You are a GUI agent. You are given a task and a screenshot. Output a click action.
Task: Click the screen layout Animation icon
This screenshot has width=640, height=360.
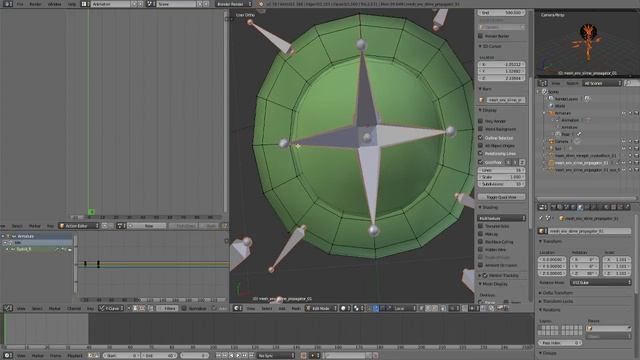tap(84, 4)
